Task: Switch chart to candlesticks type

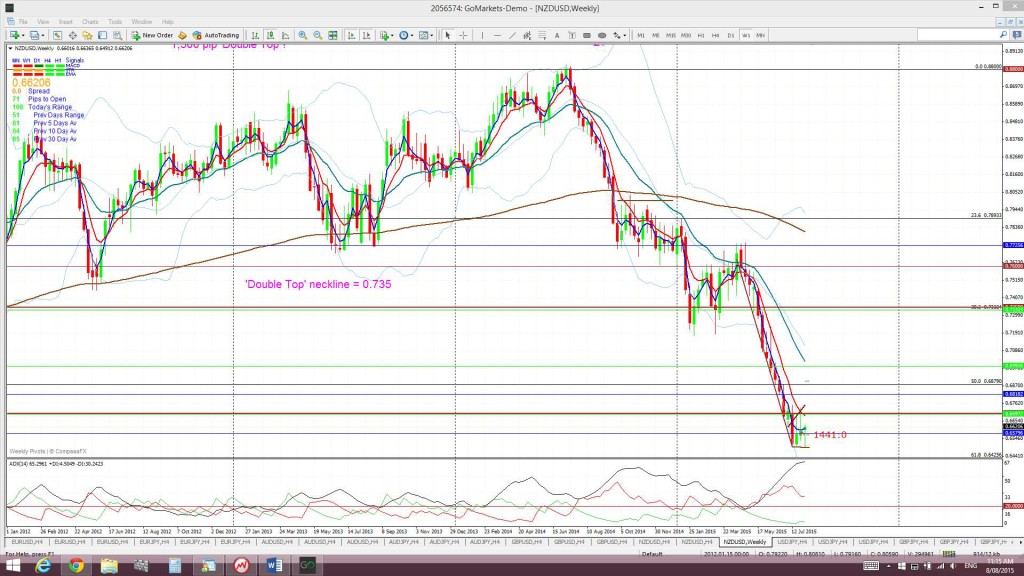Action: click(270, 35)
